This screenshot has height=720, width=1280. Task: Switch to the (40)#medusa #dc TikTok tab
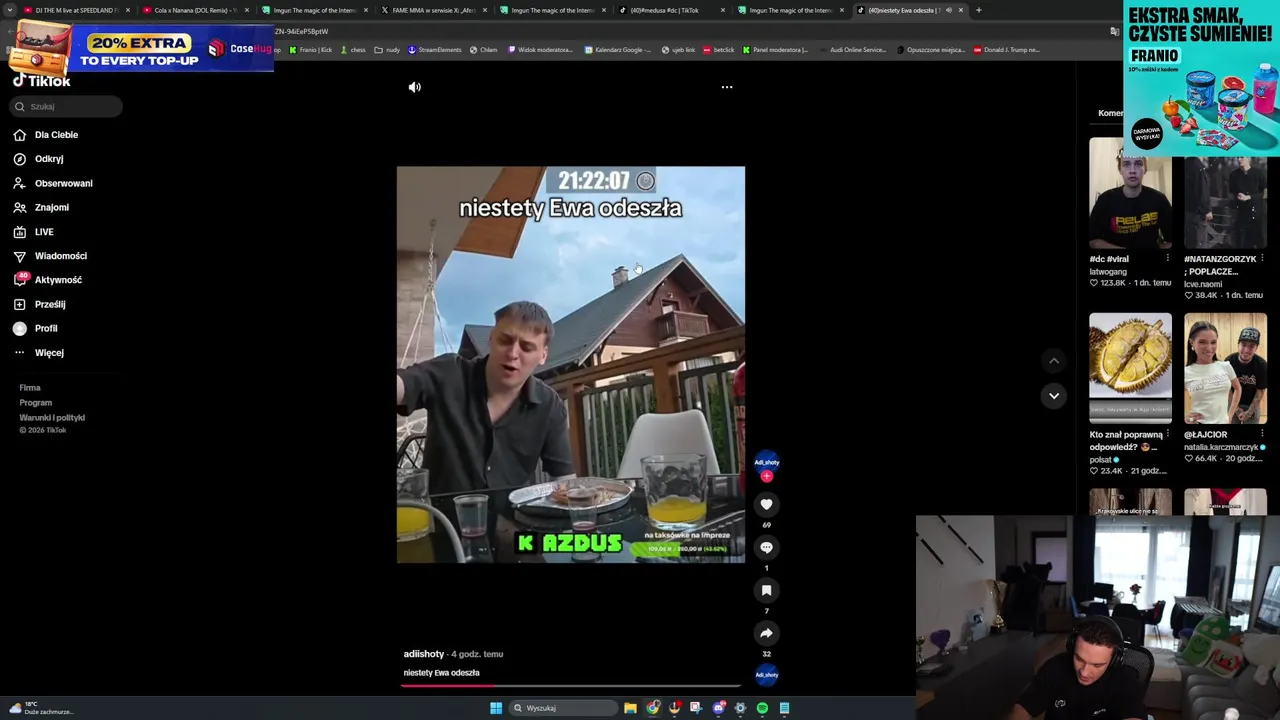coord(672,10)
